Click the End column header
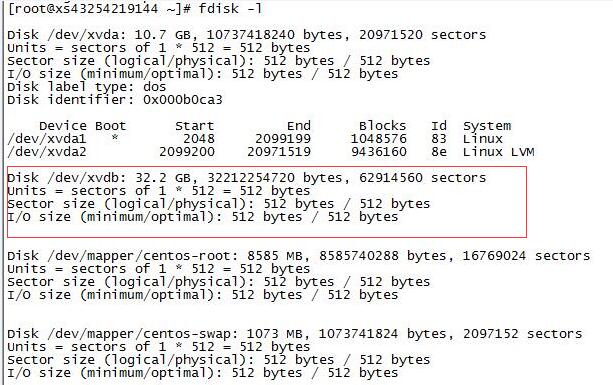The image size is (613, 385). tap(299, 126)
